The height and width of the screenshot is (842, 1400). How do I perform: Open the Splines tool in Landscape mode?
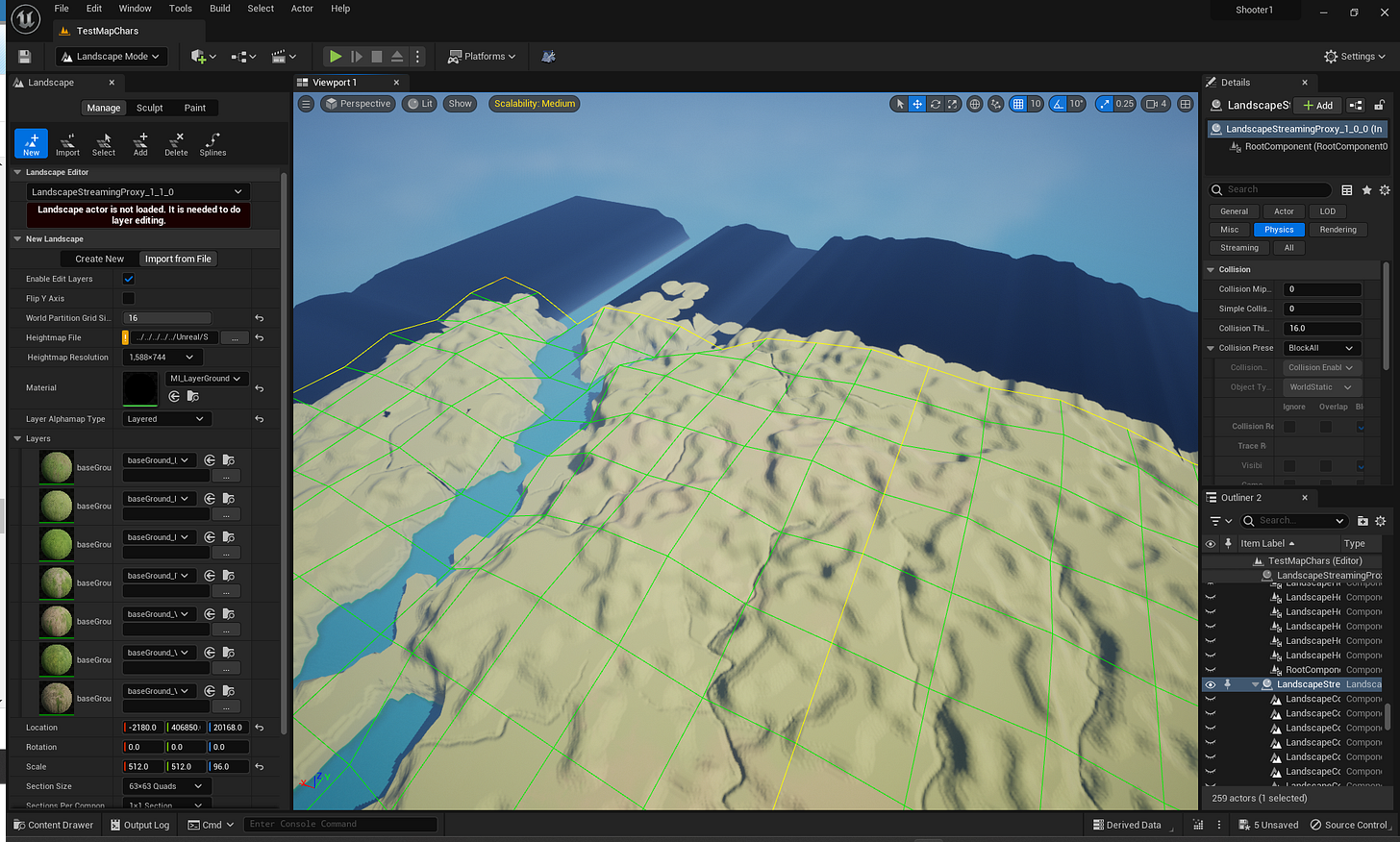(x=212, y=143)
